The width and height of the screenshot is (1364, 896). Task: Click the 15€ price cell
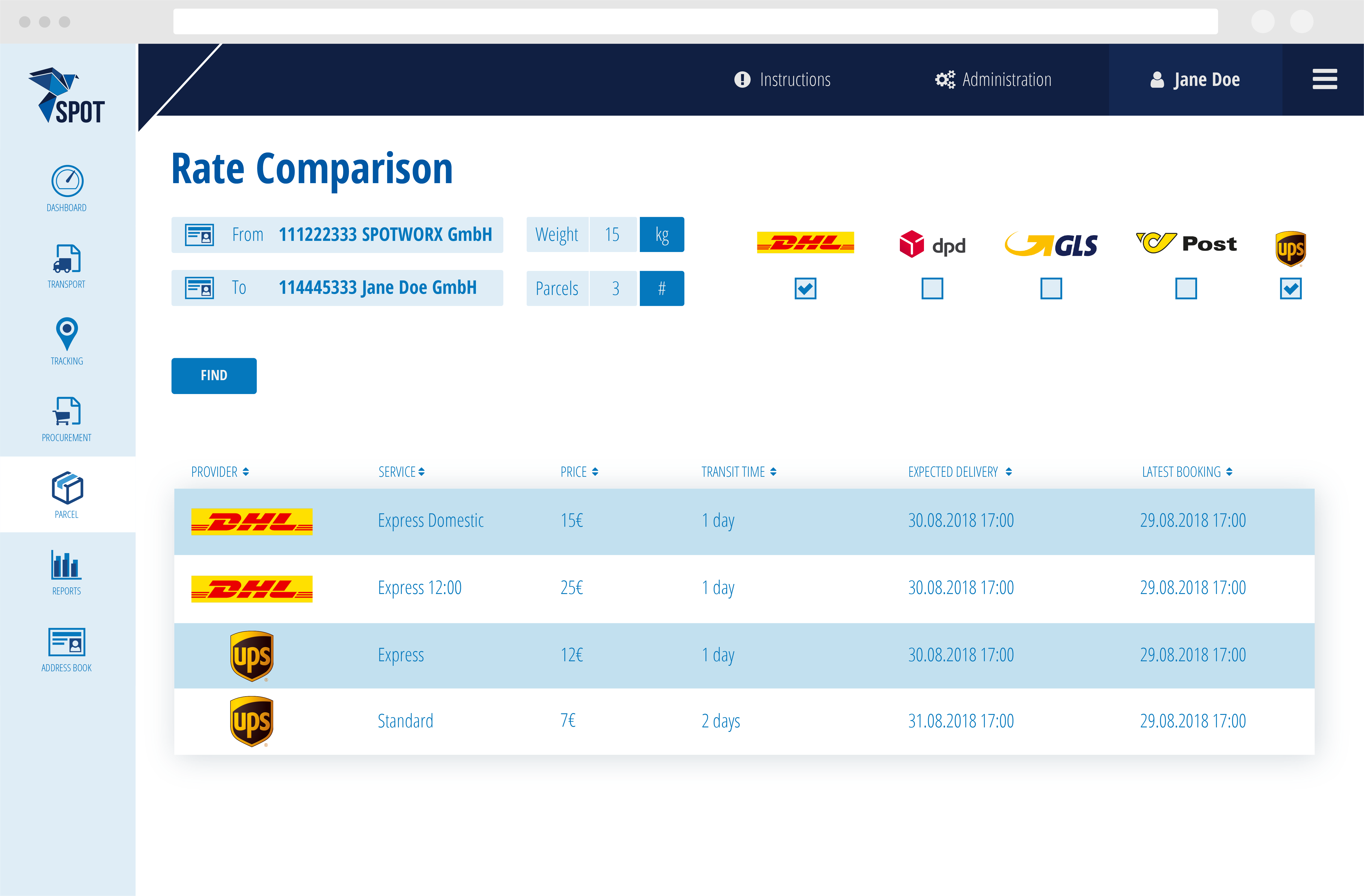tap(571, 521)
